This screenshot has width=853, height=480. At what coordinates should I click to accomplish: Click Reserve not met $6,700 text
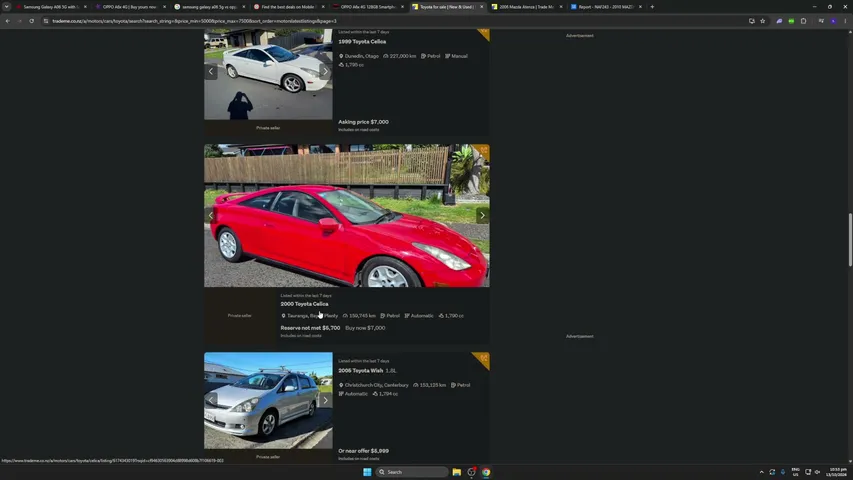tap(310, 328)
